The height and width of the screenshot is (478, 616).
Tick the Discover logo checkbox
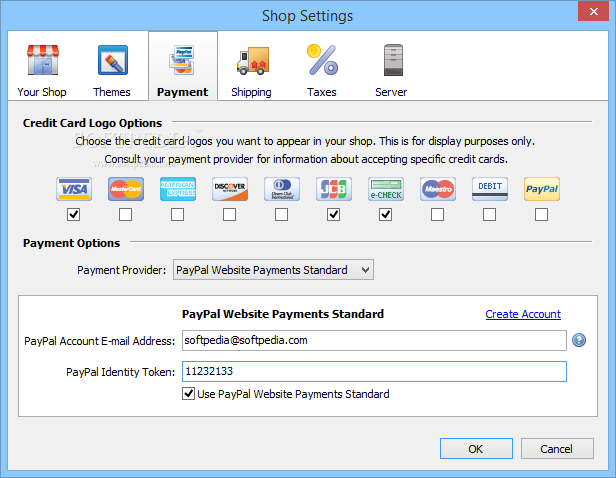click(229, 215)
